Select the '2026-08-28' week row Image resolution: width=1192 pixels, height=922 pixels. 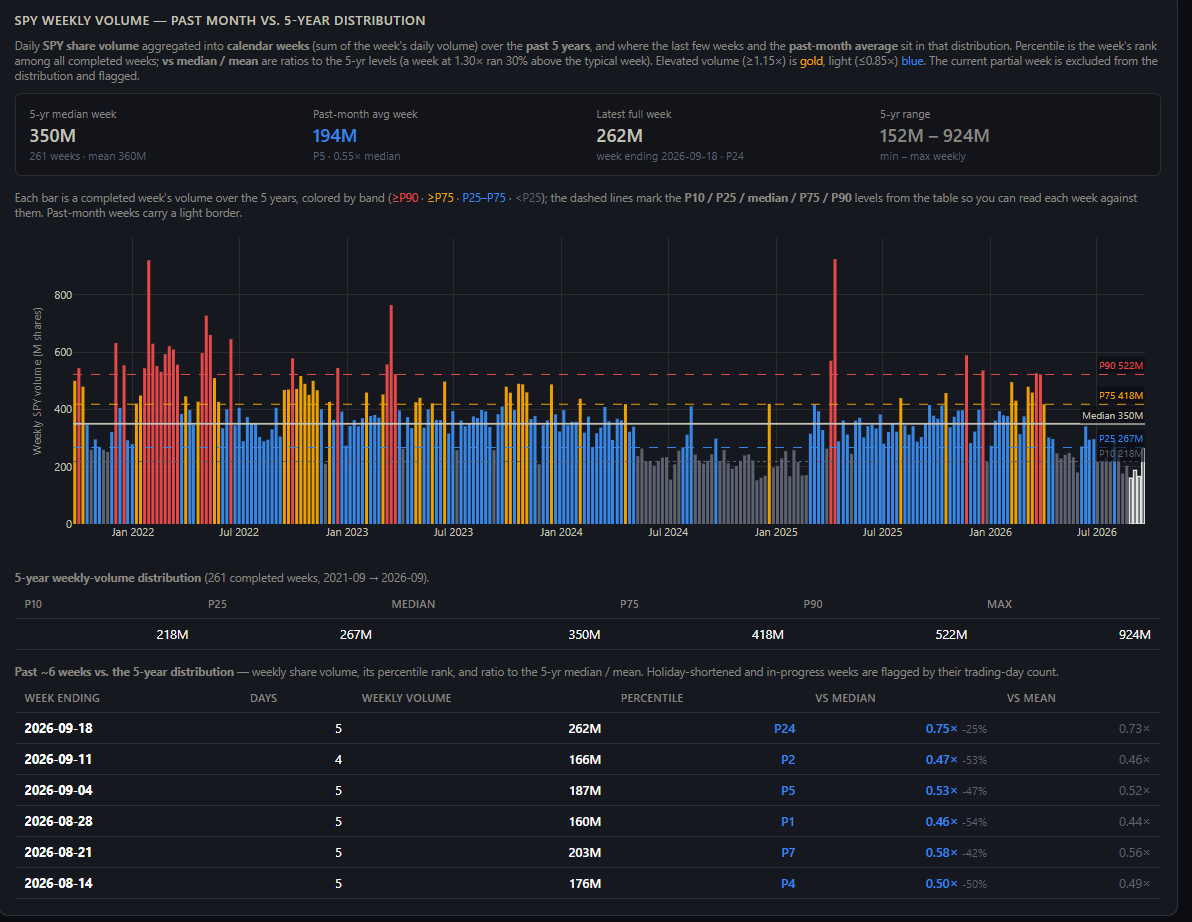click(x=588, y=822)
